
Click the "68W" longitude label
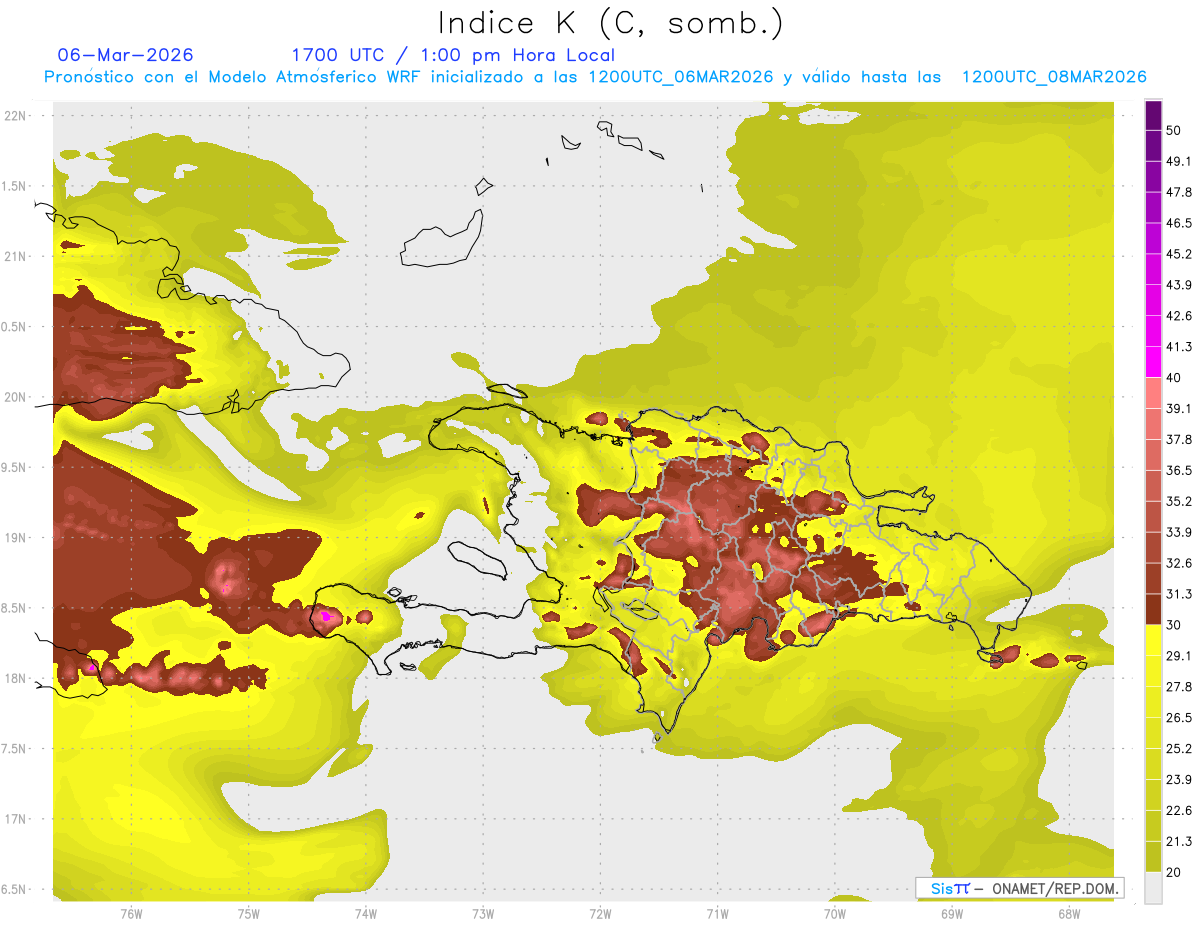1069,913
